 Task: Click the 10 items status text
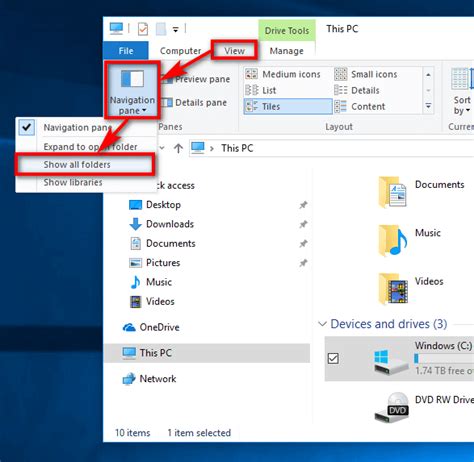(x=132, y=433)
